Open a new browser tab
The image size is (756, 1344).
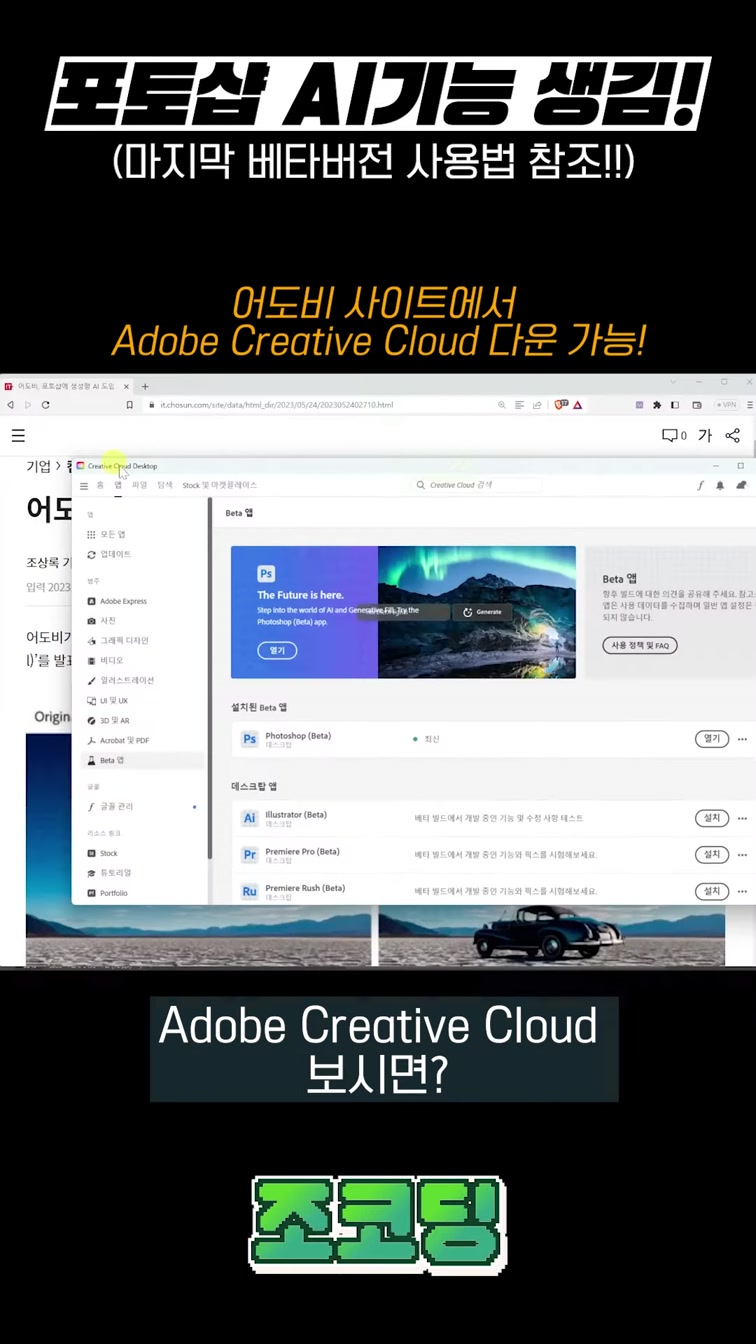click(145, 386)
